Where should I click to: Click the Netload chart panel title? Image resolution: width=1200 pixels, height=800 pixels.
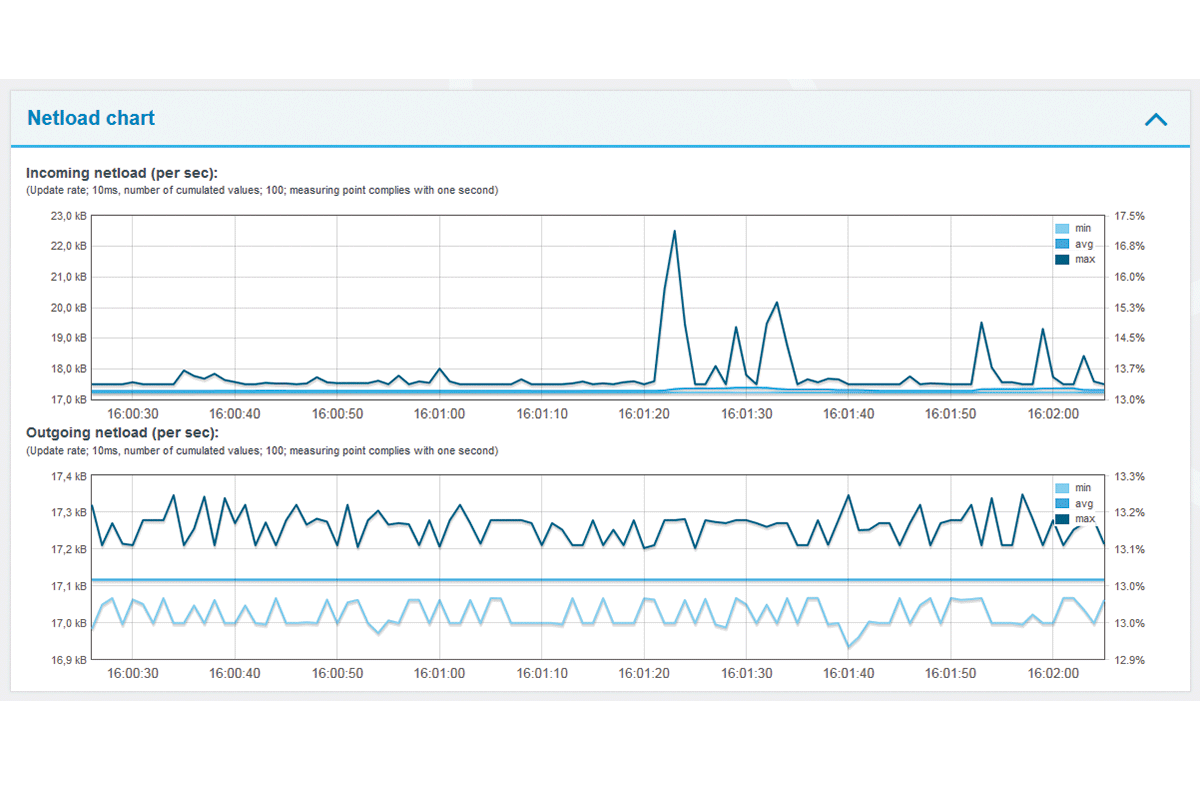tap(91, 118)
